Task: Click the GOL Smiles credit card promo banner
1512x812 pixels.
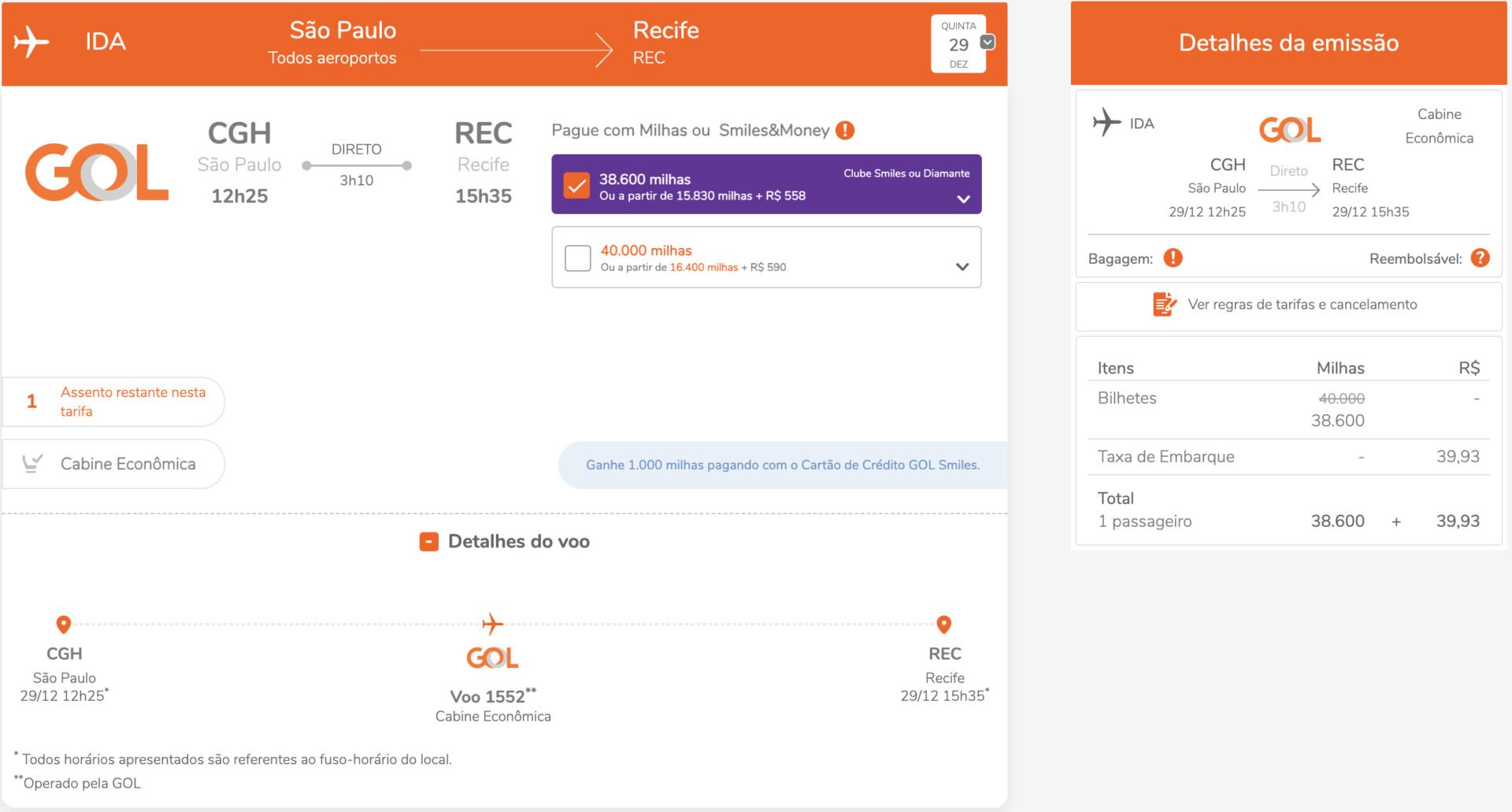Action: (x=783, y=465)
